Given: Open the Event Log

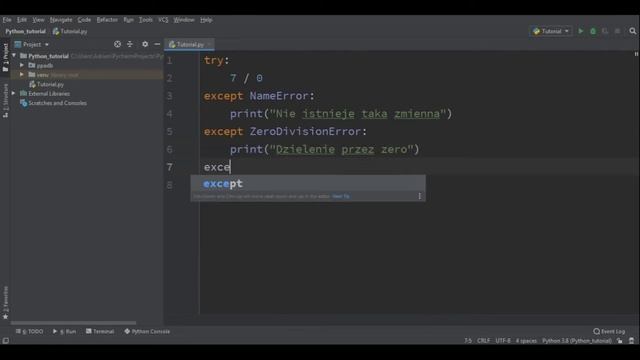Looking at the screenshot, I should click(609, 331).
